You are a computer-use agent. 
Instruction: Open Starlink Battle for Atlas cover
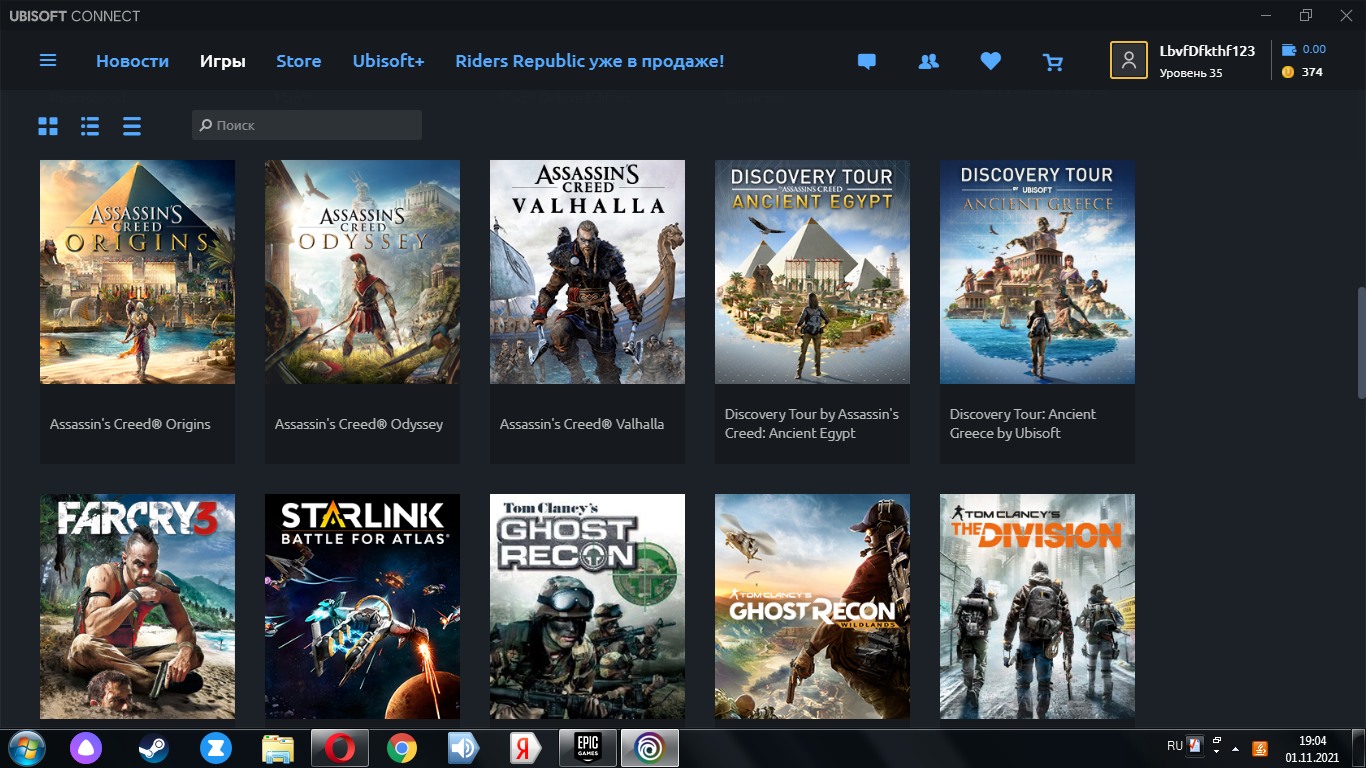point(362,606)
